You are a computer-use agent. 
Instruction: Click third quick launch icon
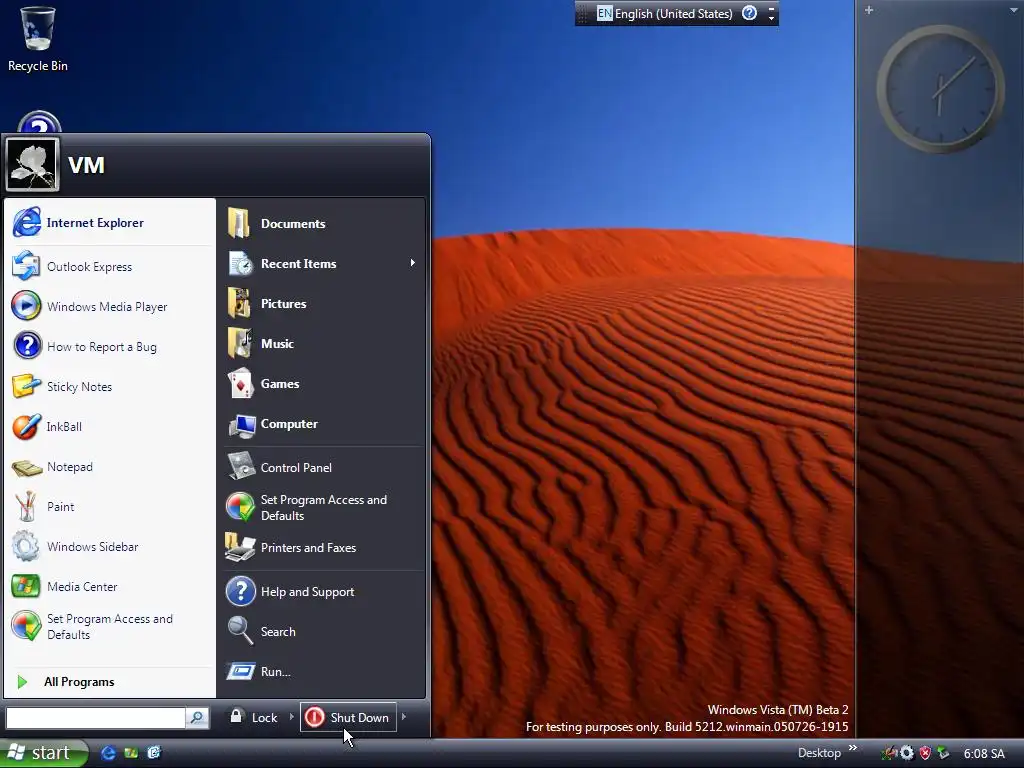[154, 753]
